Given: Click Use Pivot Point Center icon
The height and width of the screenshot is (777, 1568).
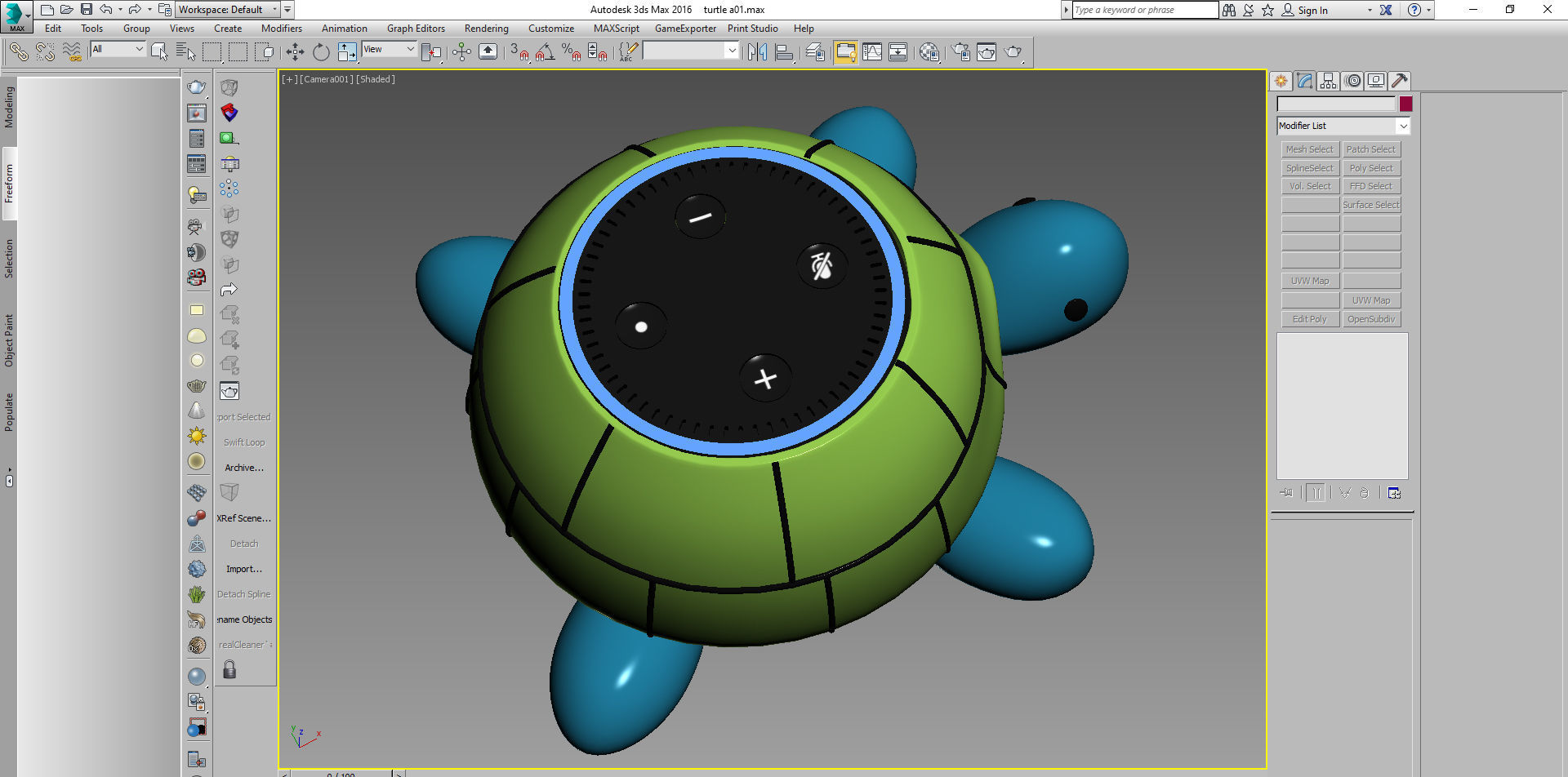Looking at the screenshot, I should pos(433,52).
